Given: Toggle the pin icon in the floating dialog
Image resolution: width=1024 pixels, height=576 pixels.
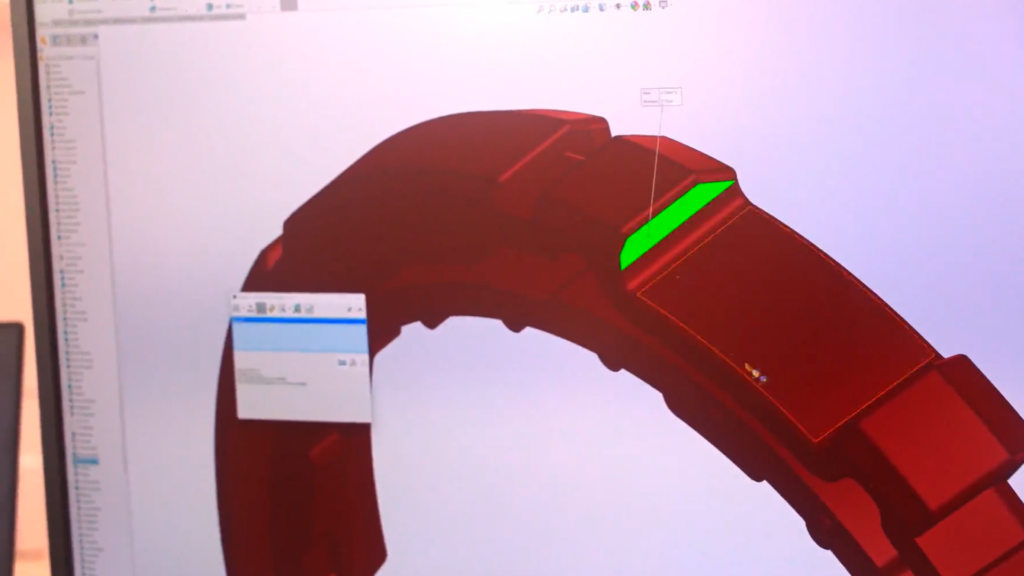Looking at the screenshot, I should [349, 309].
